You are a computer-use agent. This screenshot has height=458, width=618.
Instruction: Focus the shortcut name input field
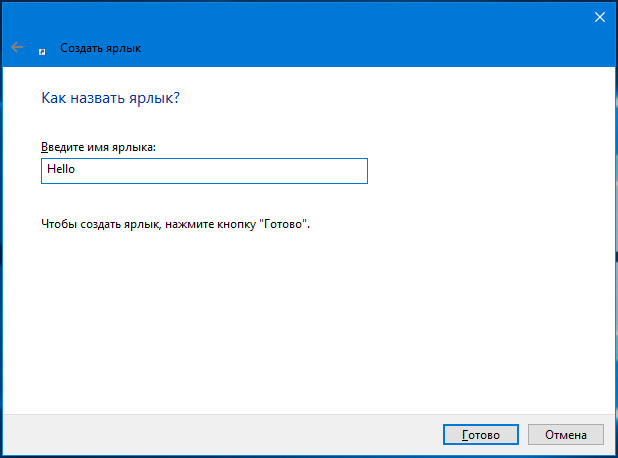click(204, 171)
